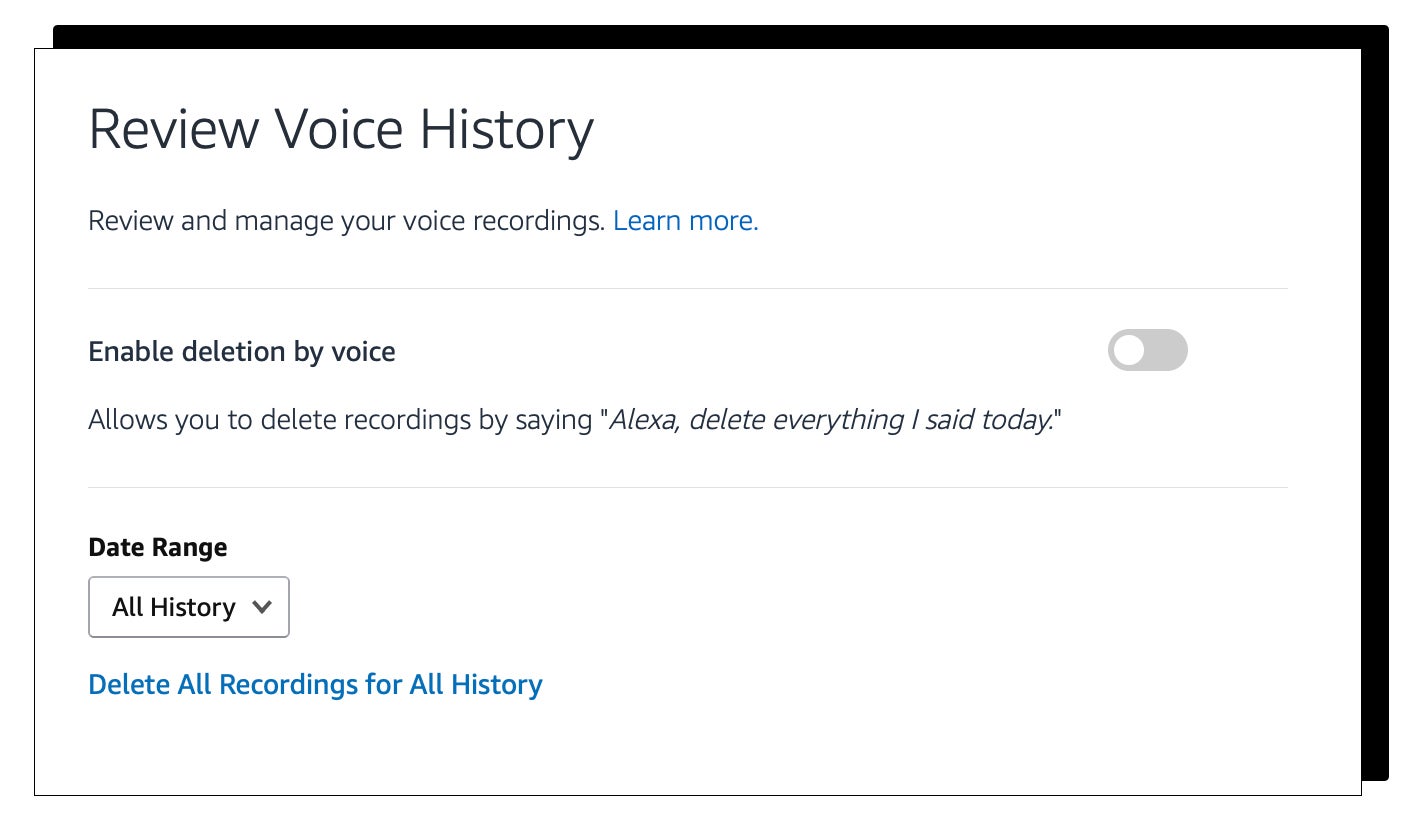
Task: Click the Review Voice History heading
Action: [341, 128]
